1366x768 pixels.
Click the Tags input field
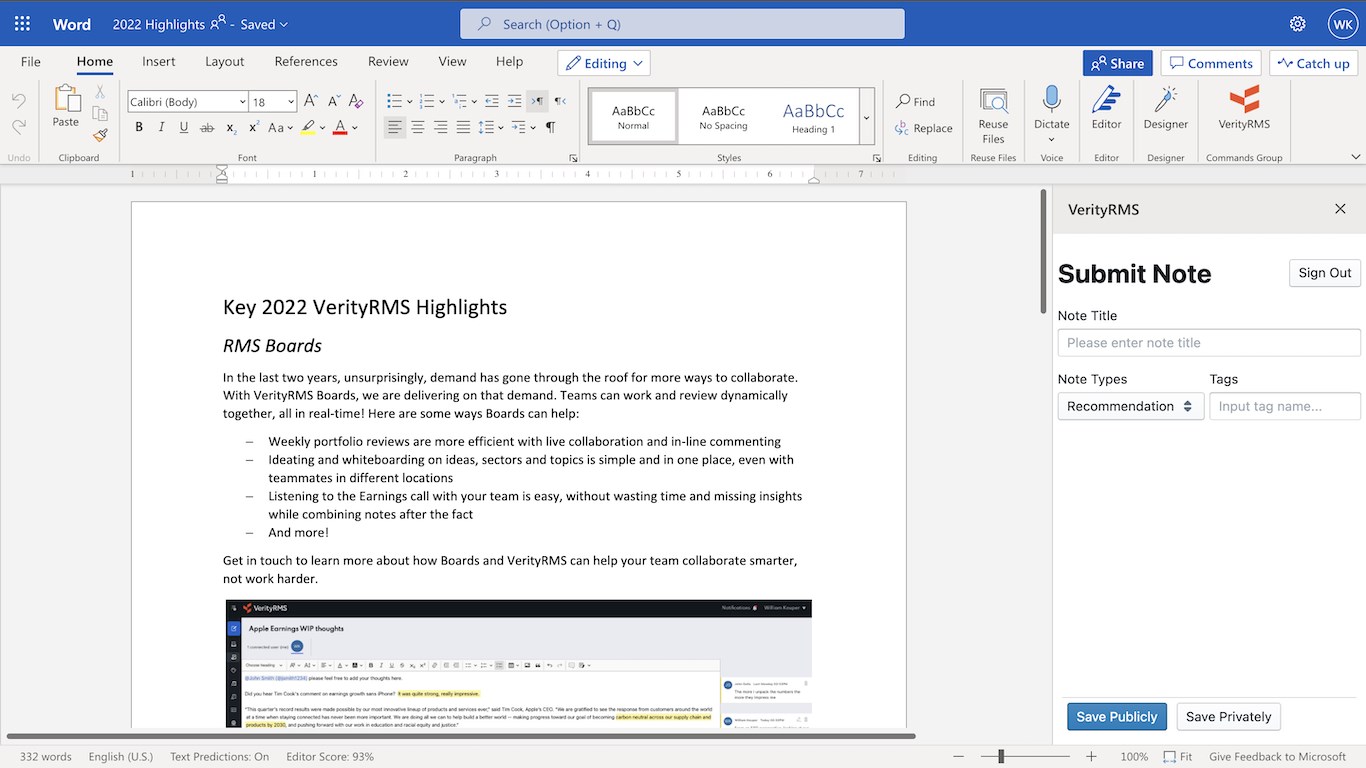tap(1285, 406)
